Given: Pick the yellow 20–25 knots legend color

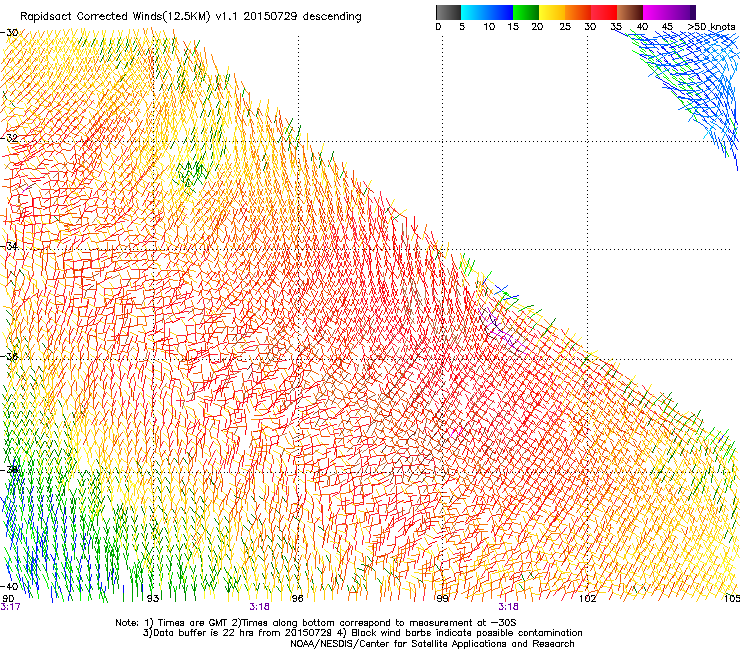Looking at the screenshot, I should click(x=552, y=12).
